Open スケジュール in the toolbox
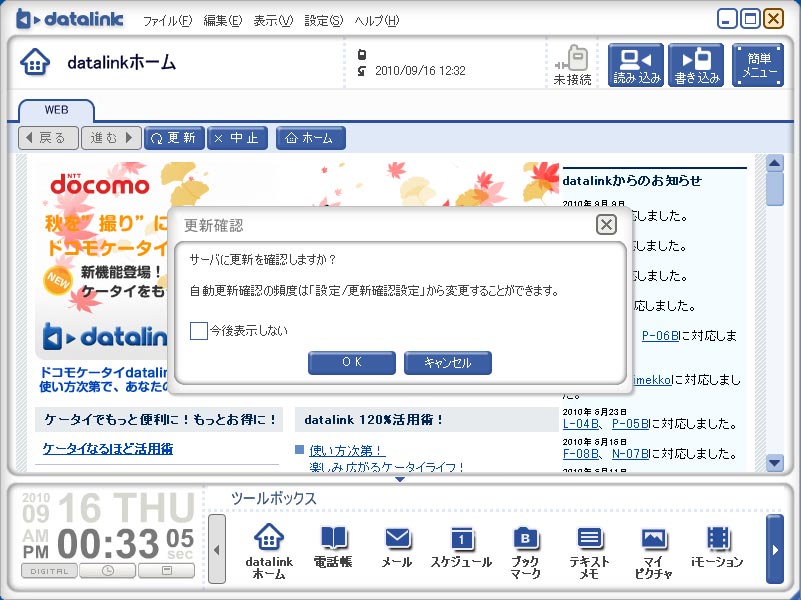The image size is (801, 600). [x=461, y=547]
